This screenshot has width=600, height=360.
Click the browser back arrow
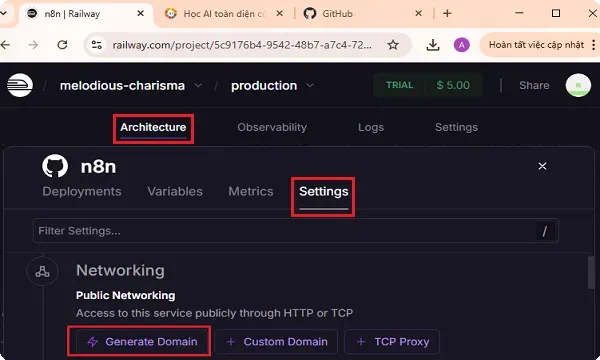[x=5, y=45]
